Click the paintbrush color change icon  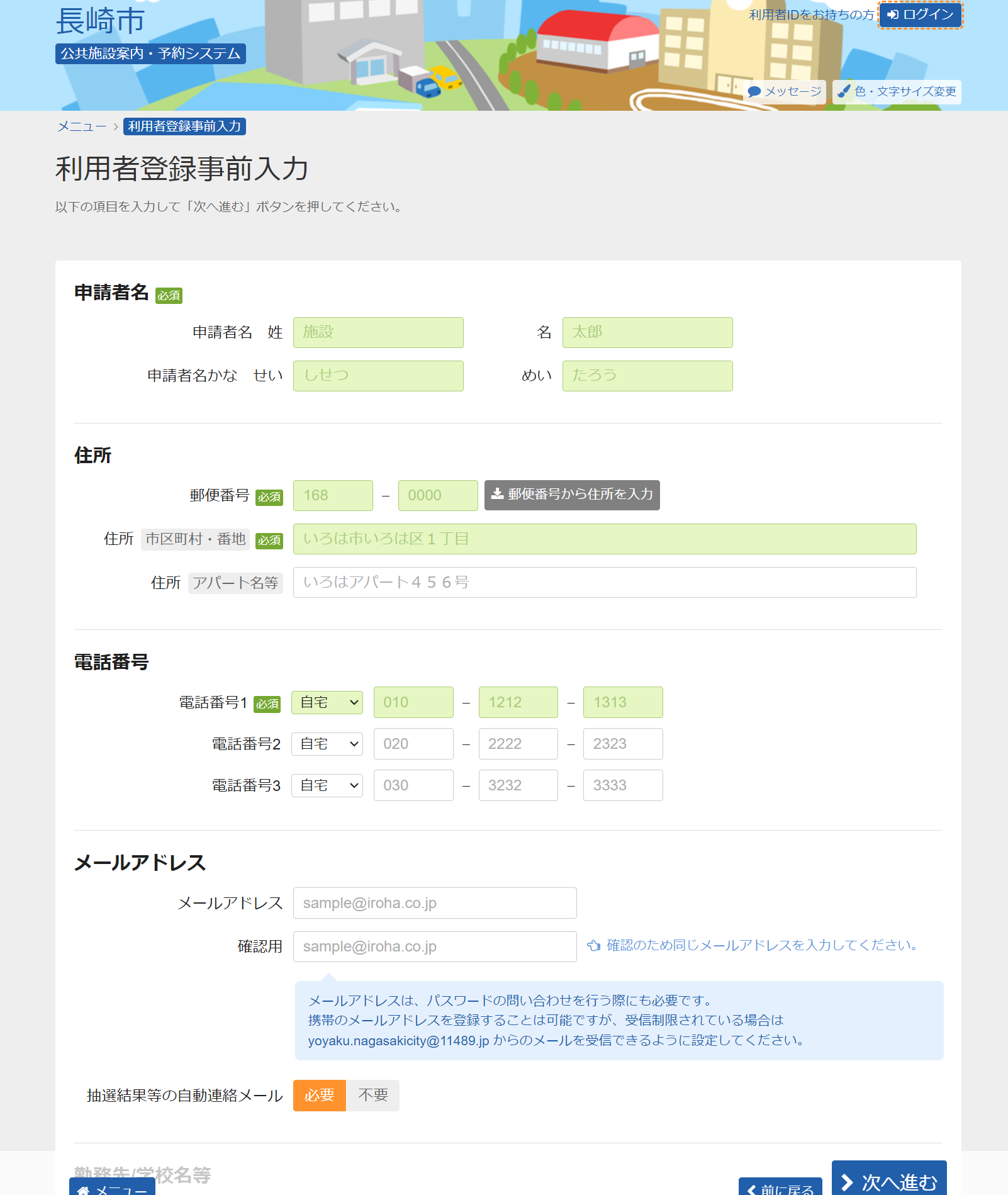[844, 91]
